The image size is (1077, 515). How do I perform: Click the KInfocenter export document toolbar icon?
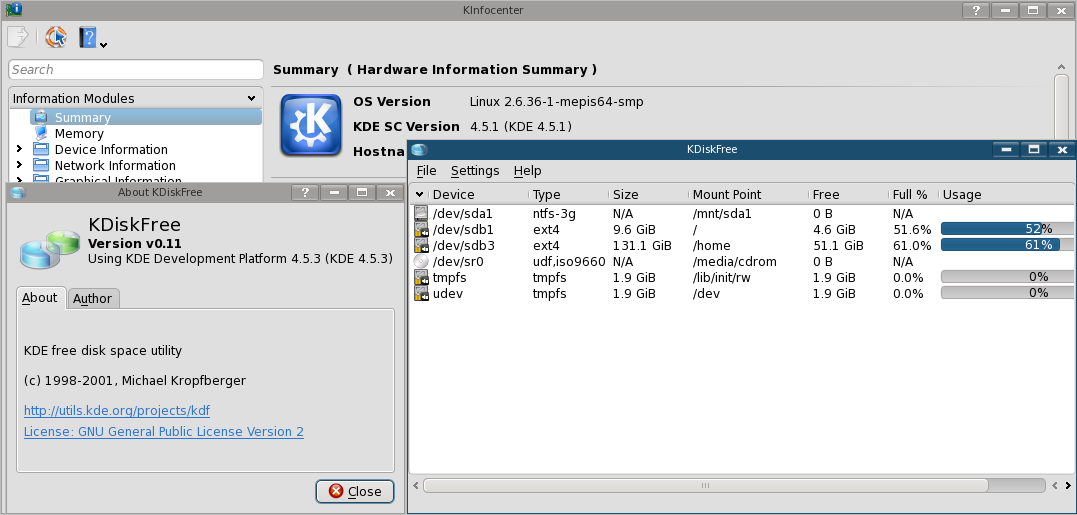pos(18,36)
